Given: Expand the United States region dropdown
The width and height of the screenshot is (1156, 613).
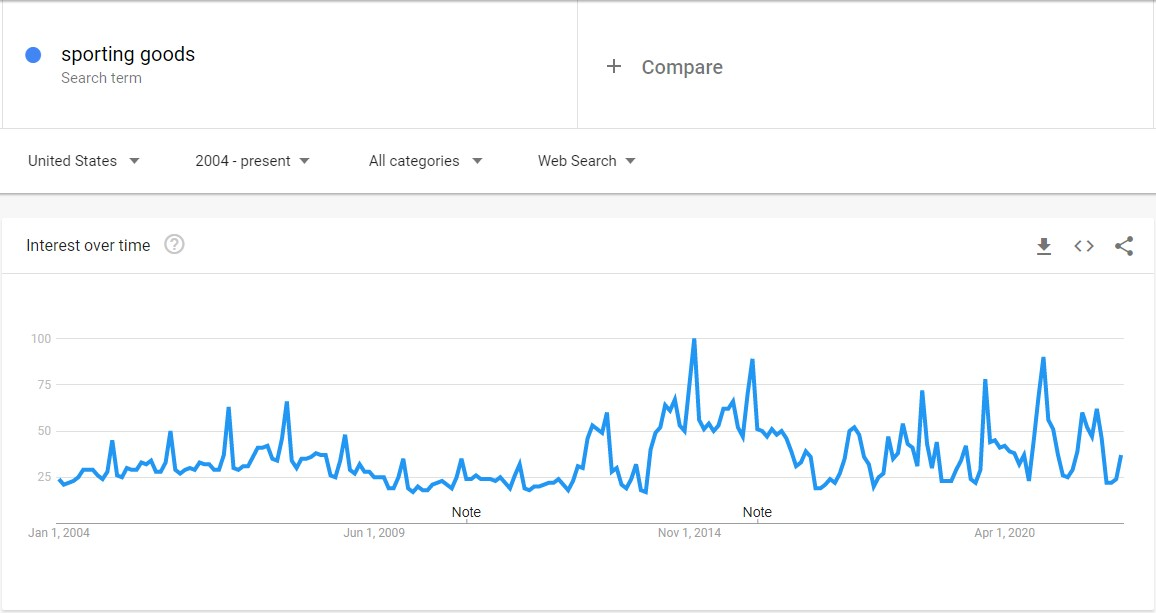Looking at the screenshot, I should point(83,161).
